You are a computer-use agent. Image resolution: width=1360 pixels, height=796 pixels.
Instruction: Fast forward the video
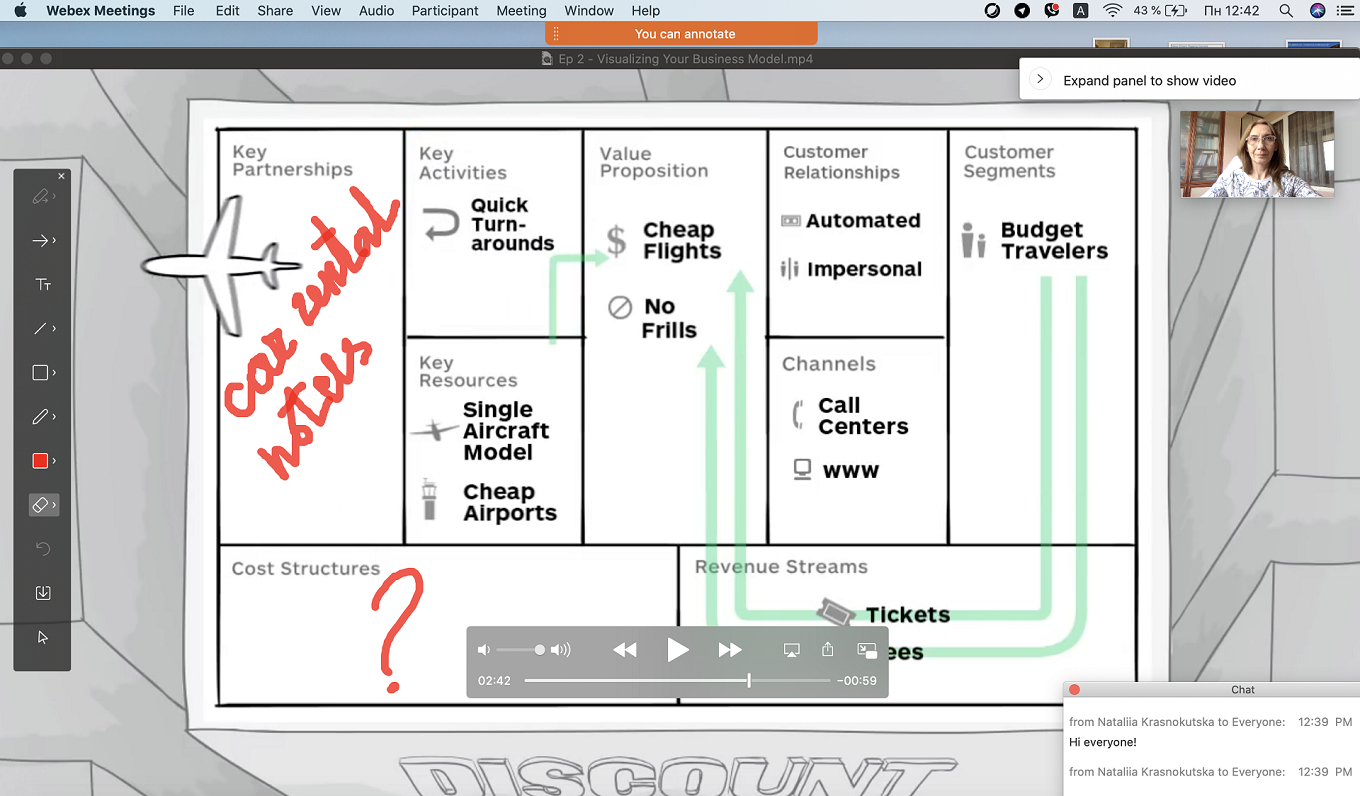pyautogui.click(x=730, y=650)
